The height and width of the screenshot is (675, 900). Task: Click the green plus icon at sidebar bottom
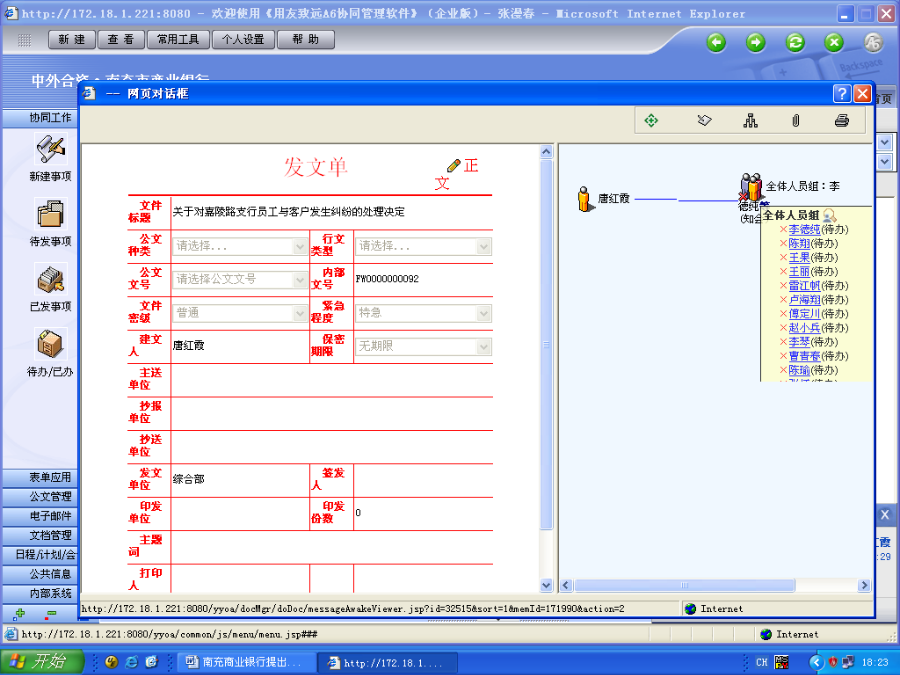[20, 614]
